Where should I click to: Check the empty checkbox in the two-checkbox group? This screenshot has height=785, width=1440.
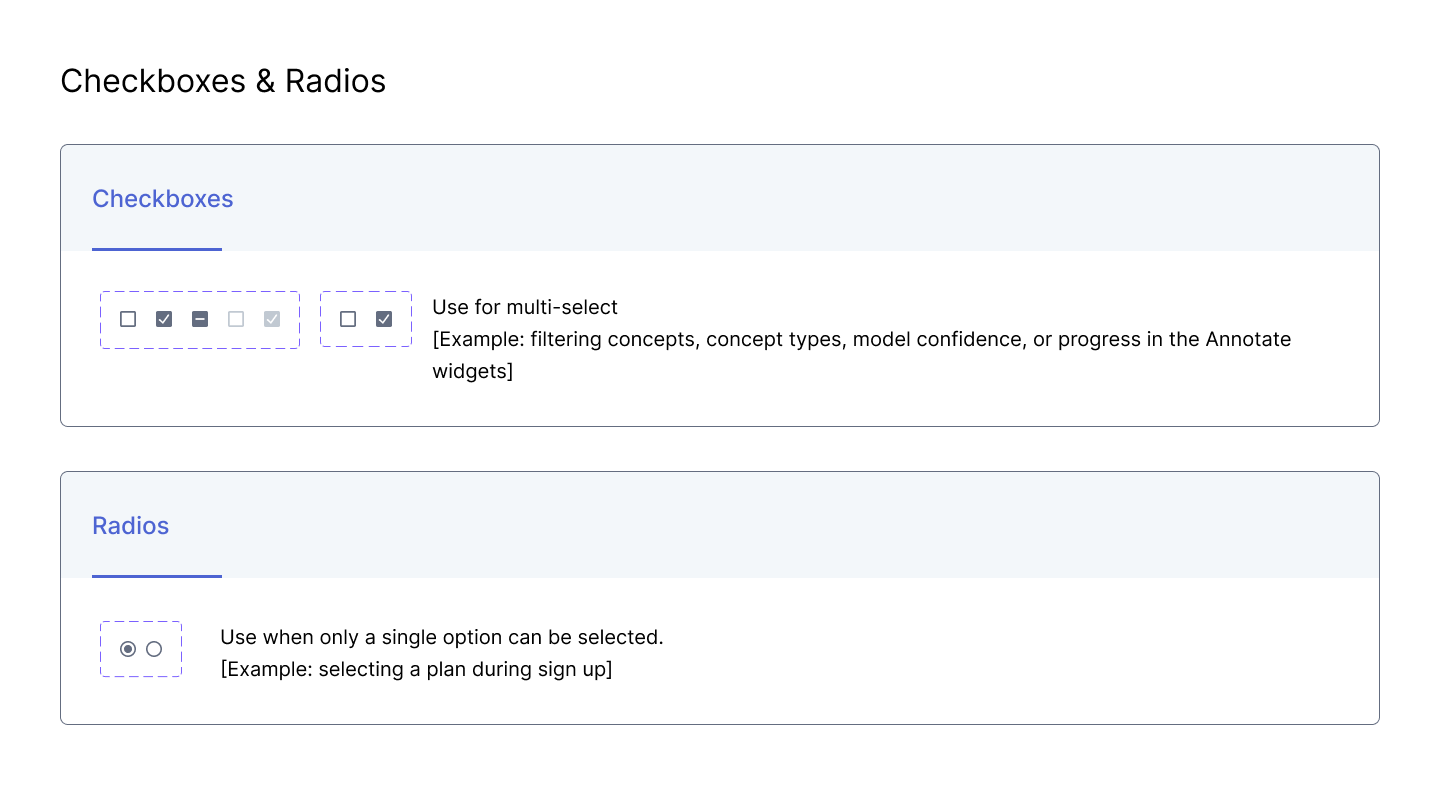pos(348,319)
